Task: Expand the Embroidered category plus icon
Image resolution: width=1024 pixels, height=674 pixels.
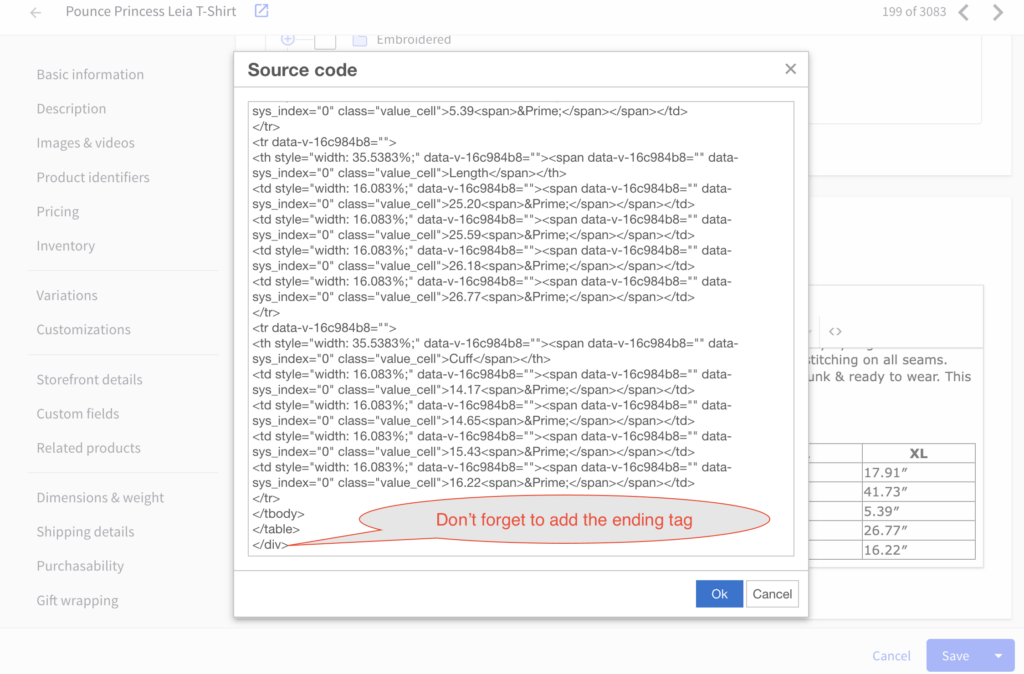Action: 287,39
